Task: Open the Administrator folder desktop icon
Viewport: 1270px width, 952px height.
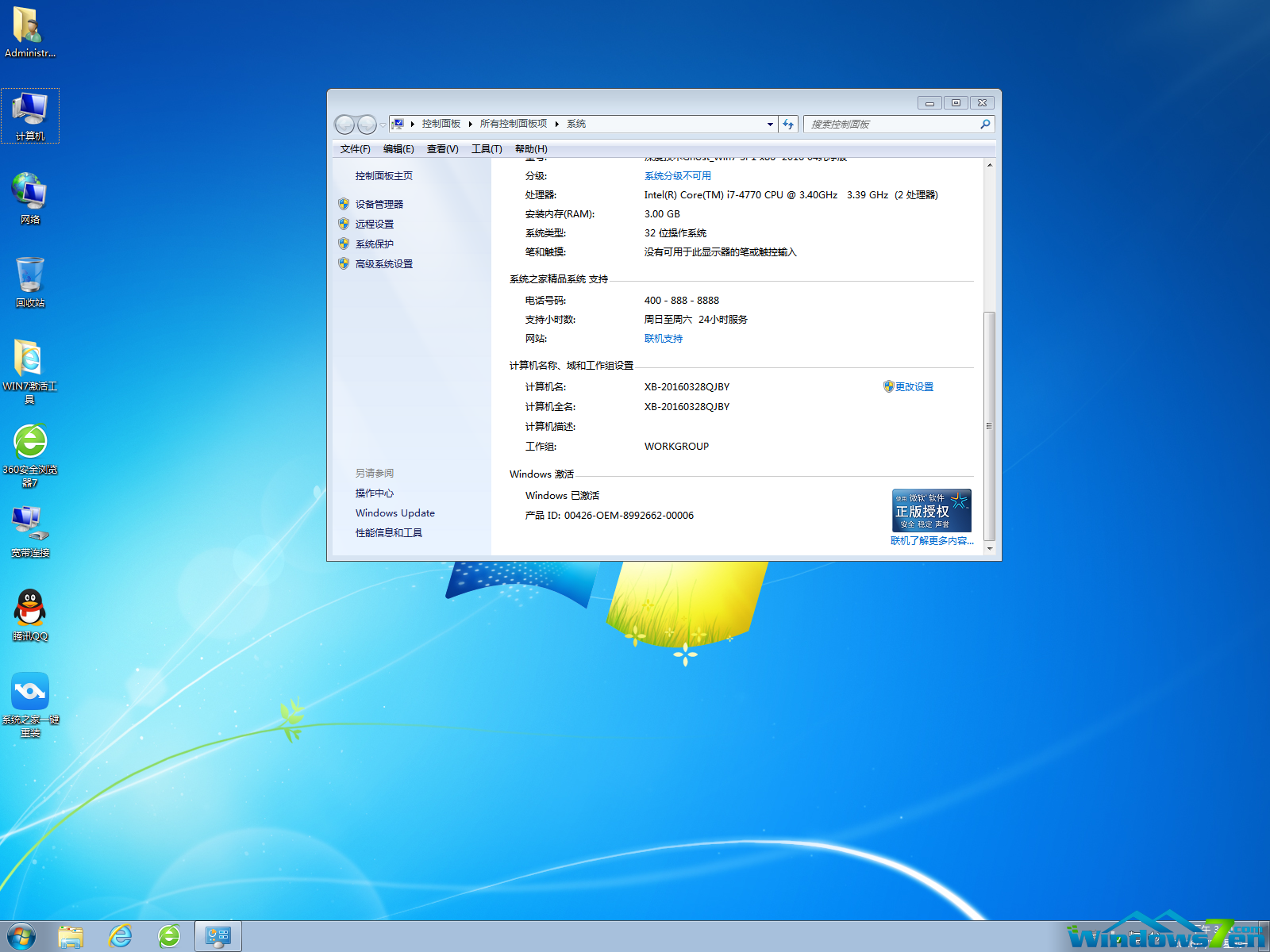Action: click(29, 33)
